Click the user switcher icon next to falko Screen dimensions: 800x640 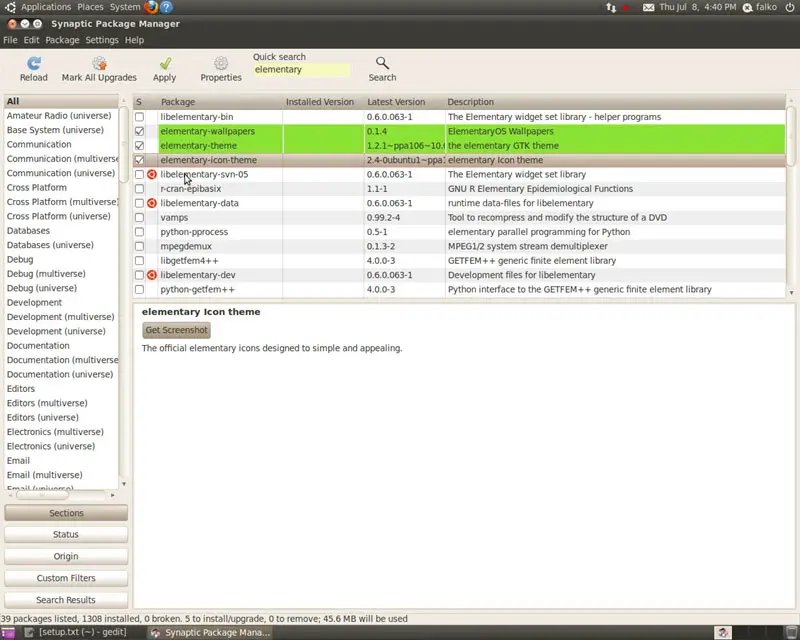coord(747,8)
